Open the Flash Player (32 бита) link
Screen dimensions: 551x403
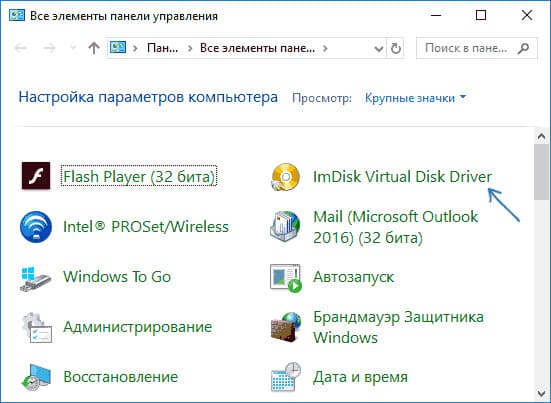(139, 177)
